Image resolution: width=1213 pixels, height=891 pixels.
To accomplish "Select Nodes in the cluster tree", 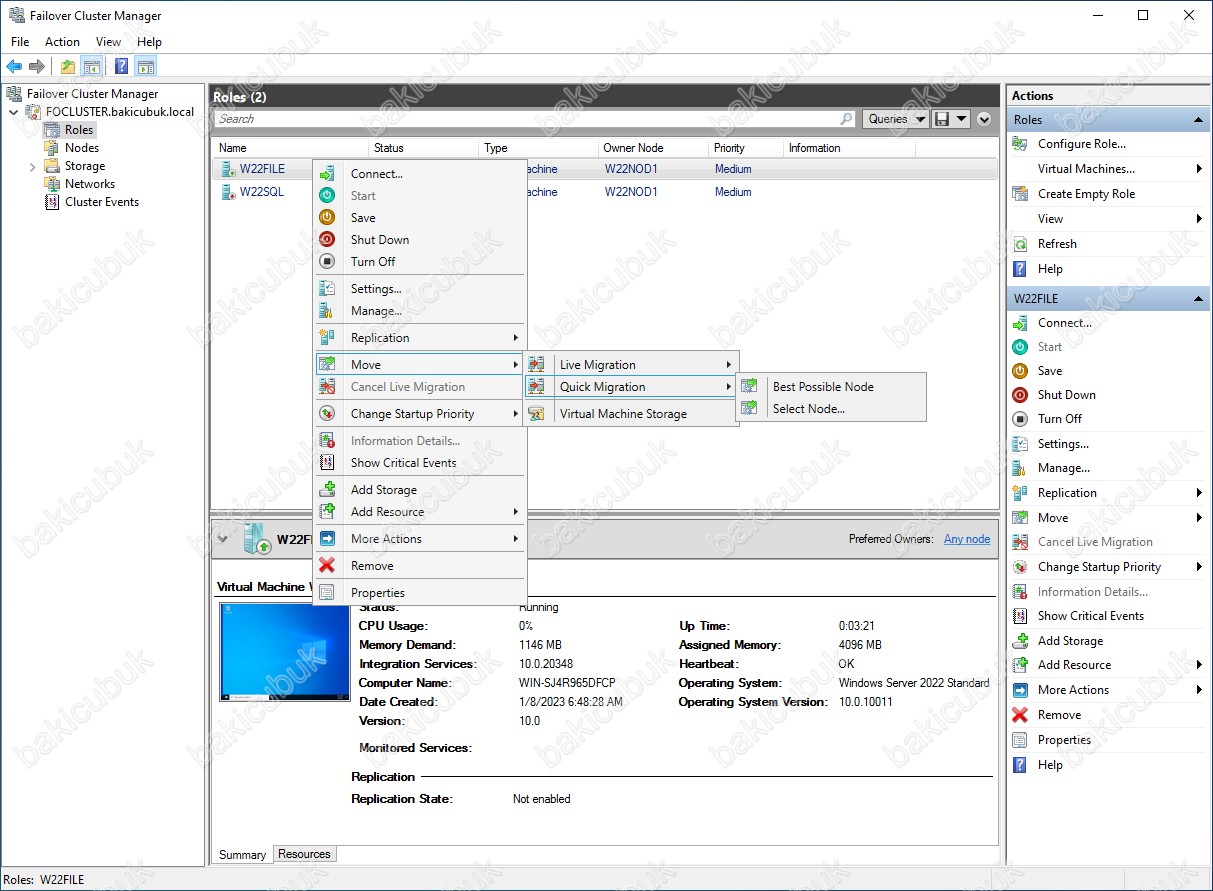I will (x=82, y=148).
